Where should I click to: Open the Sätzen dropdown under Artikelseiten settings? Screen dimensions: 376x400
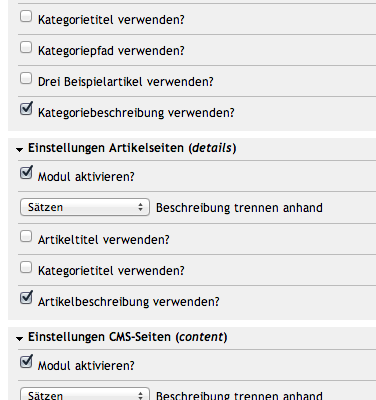(85, 207)
